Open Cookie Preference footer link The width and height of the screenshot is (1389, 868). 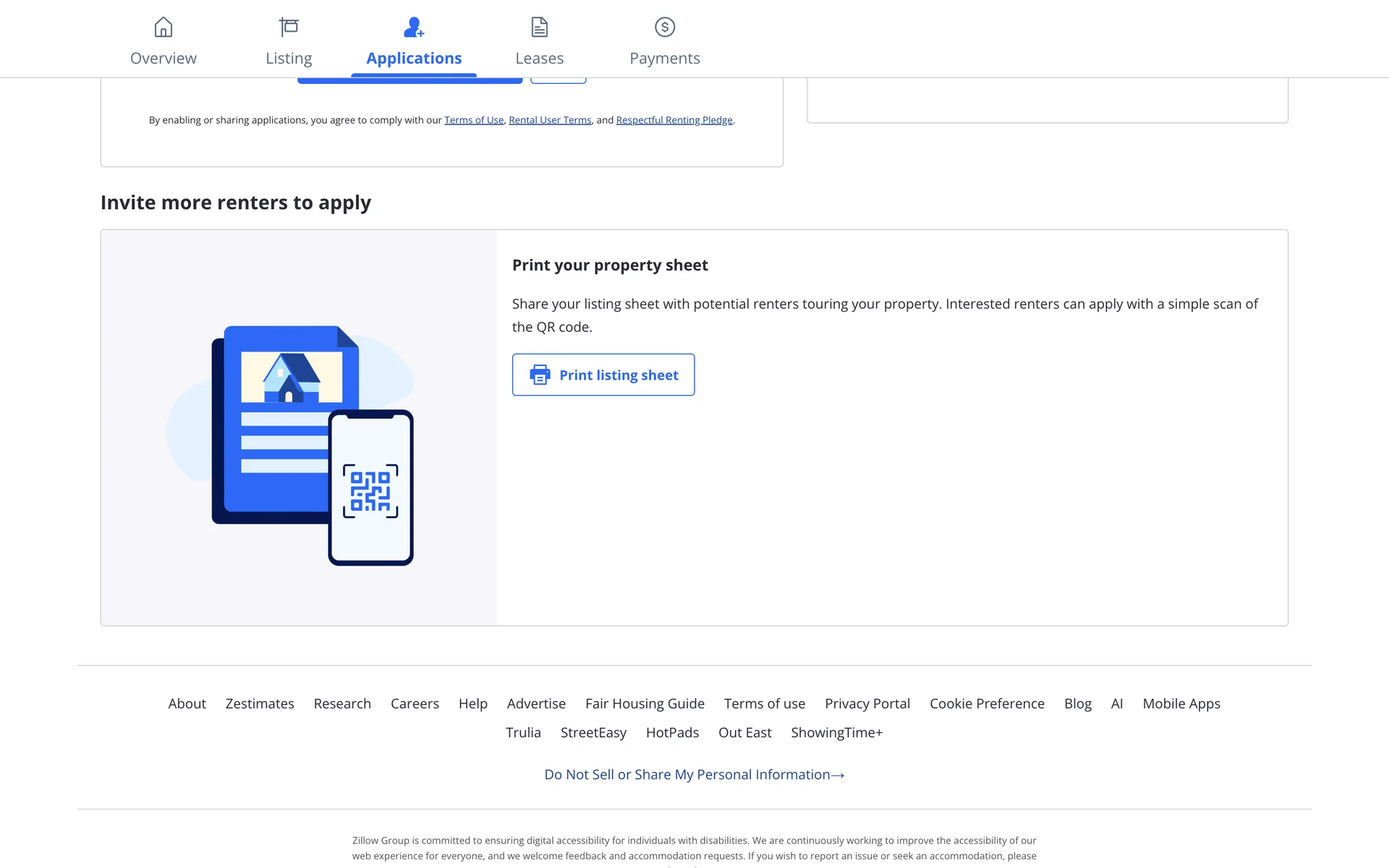[x=987, y=704]
